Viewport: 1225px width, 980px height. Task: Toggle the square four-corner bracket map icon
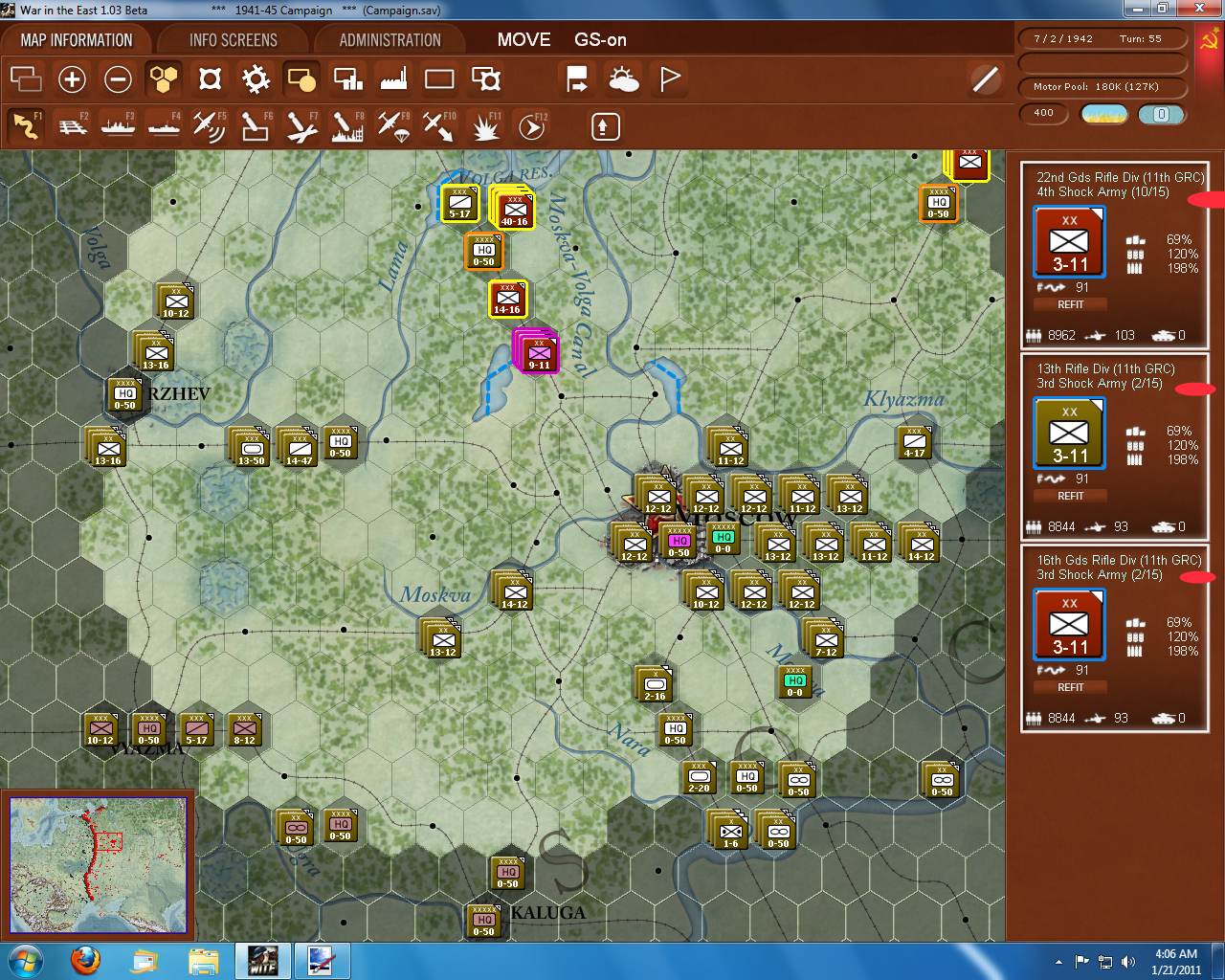tap(210, 78)
